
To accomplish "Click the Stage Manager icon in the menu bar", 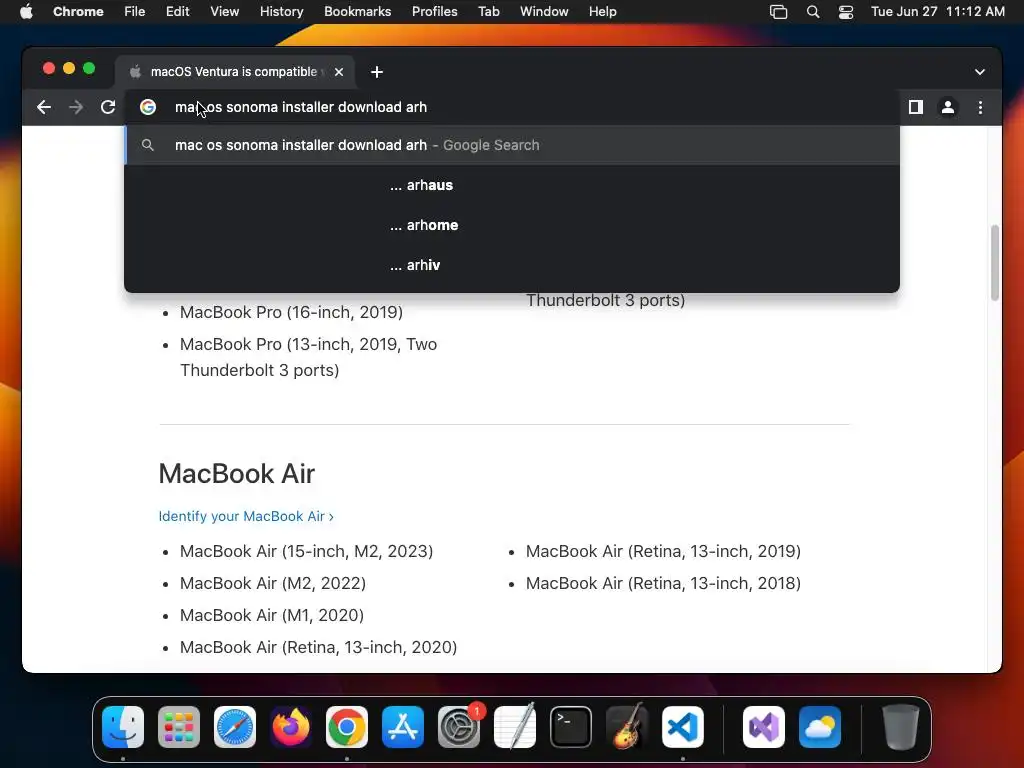I will [778, 12].
